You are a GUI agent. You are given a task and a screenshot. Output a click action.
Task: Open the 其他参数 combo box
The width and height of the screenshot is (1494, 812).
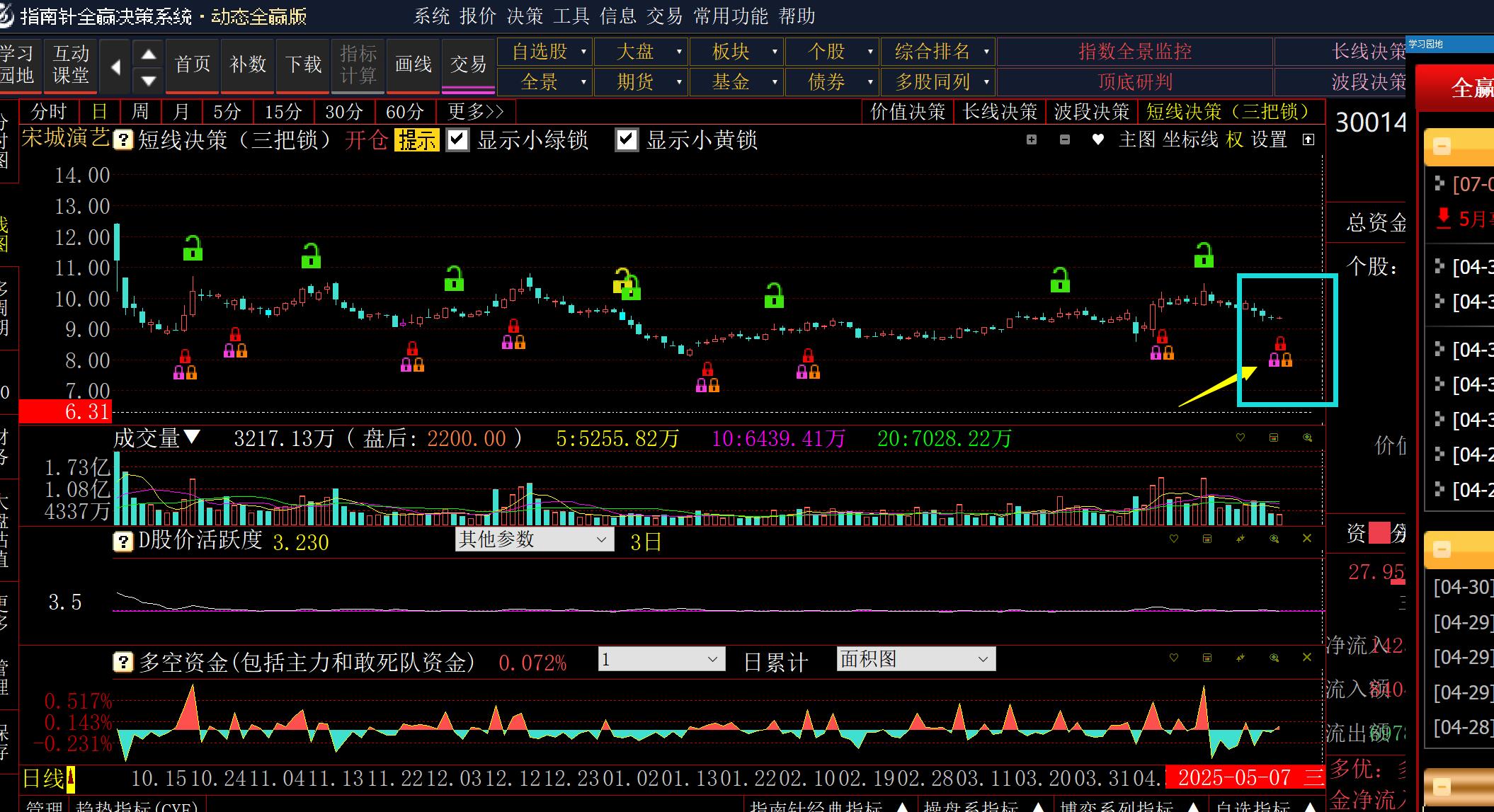click(x=535, y=539)
